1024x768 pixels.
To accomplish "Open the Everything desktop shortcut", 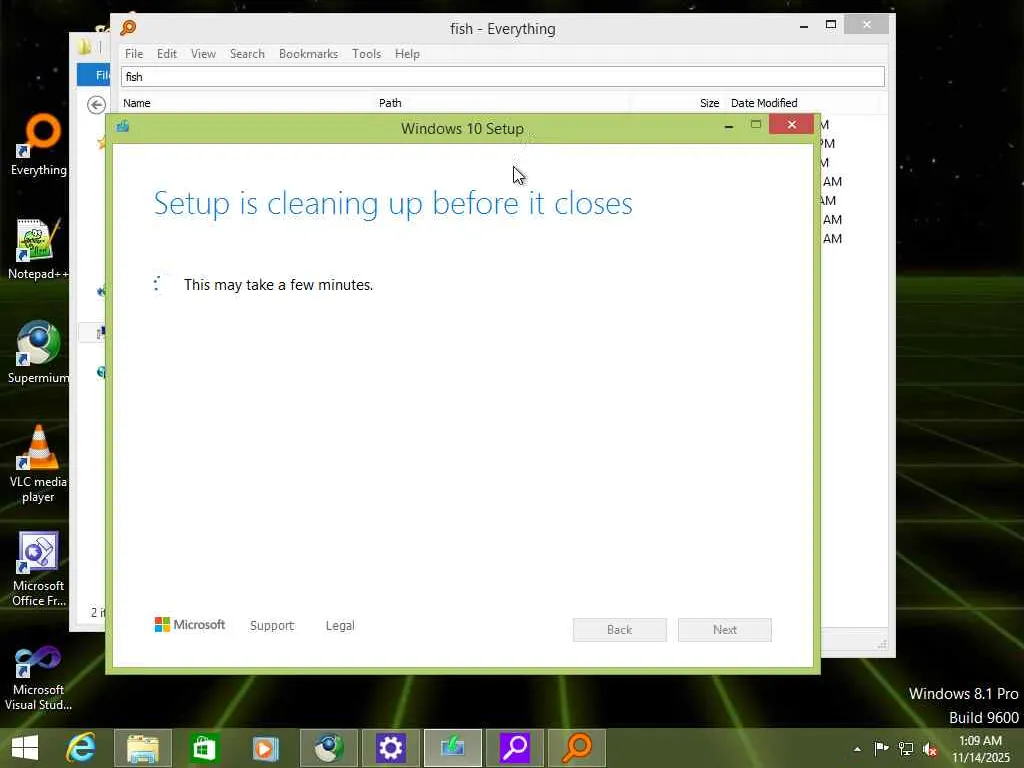I will pos(39,145).
